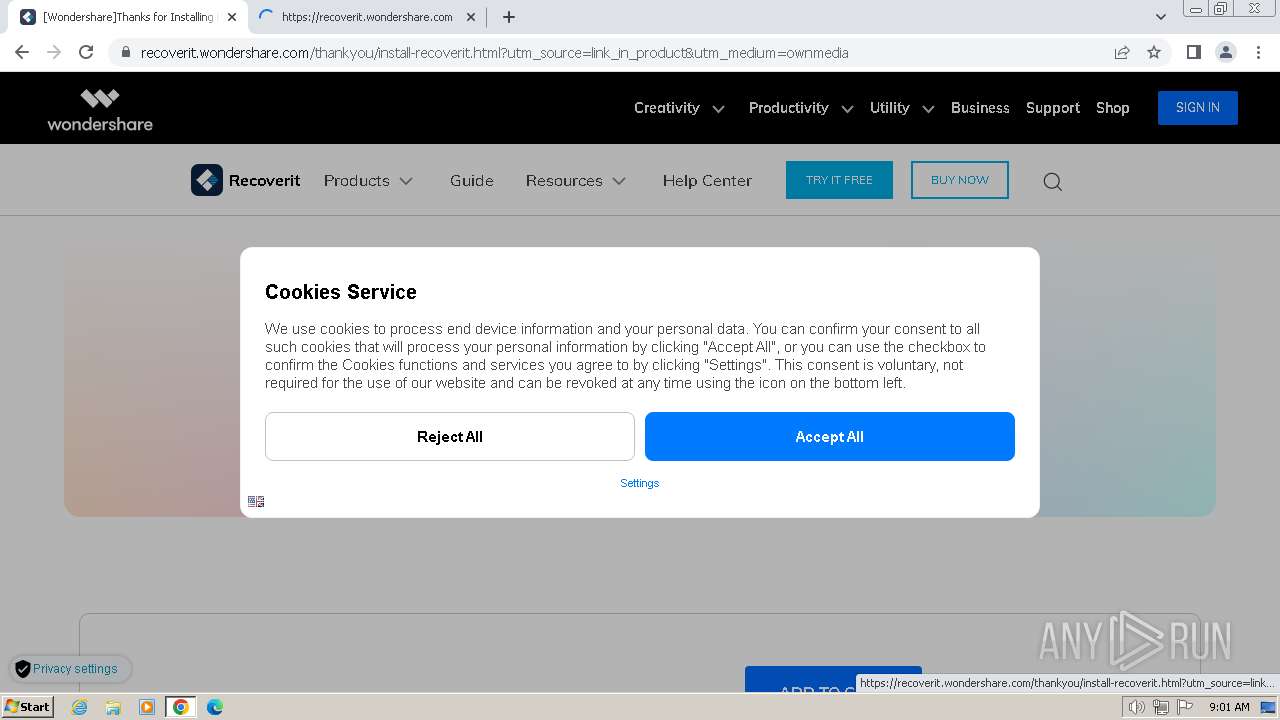Share this page icon in address bar
1280x720 pixels.
pyautogui.click(x=1122, y=52)
